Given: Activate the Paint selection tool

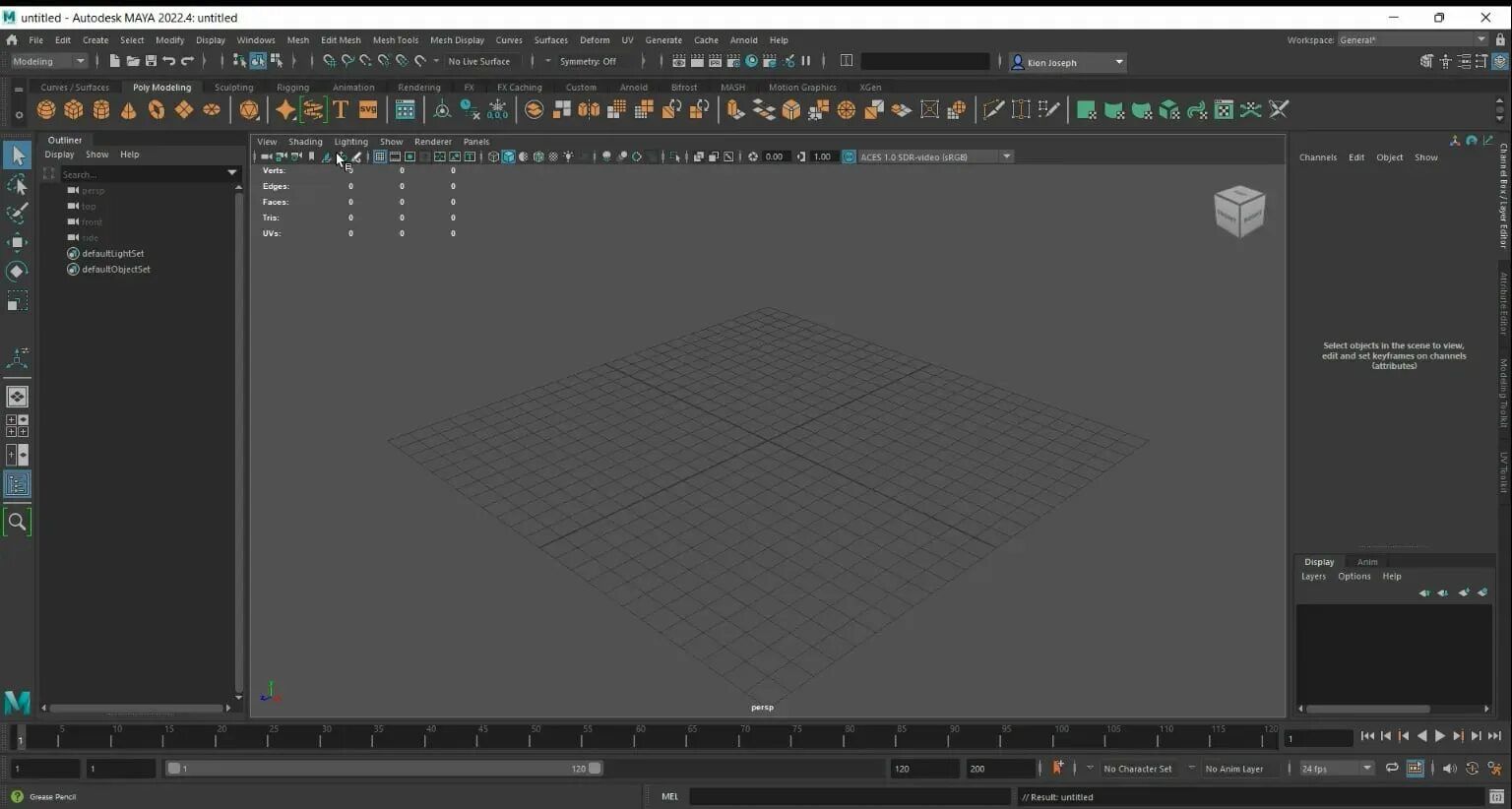Looking at the screenshot, I should [x=17, y=213].
